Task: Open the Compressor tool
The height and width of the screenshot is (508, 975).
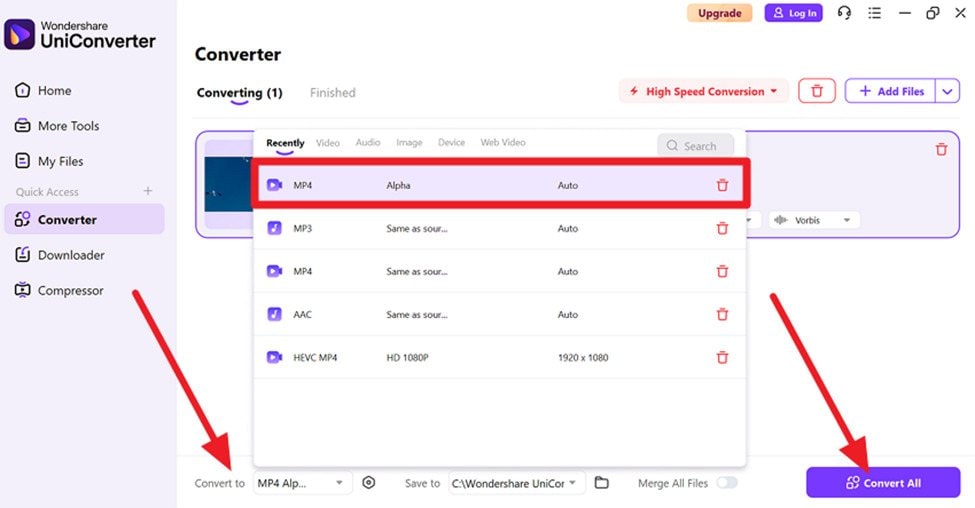Action: pos(58,290)
